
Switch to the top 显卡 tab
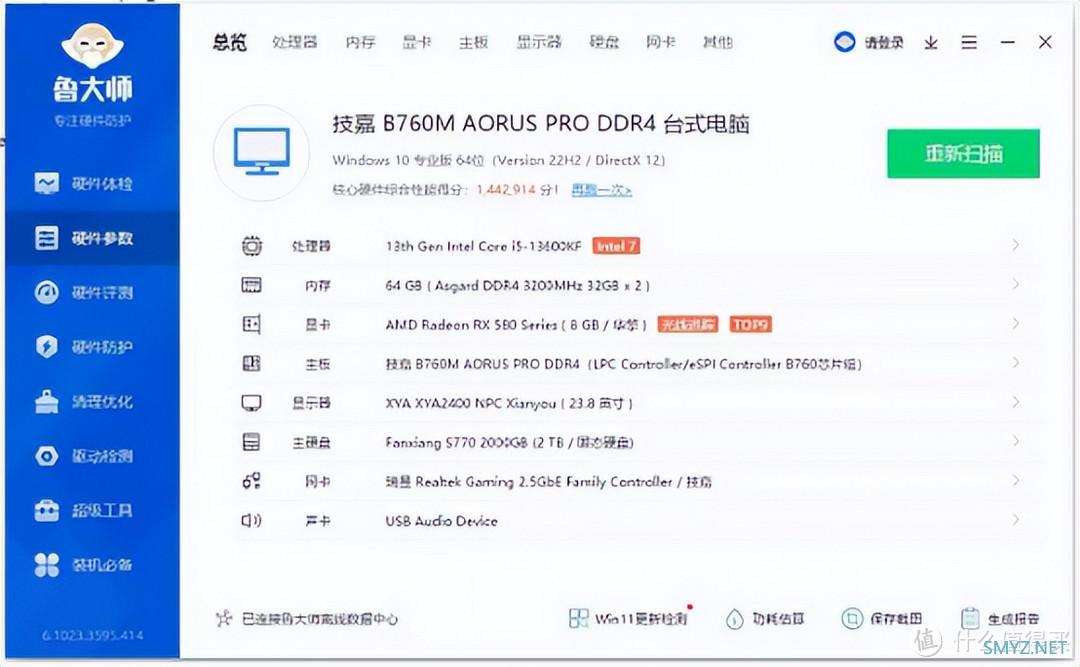(x=417, y=42)
